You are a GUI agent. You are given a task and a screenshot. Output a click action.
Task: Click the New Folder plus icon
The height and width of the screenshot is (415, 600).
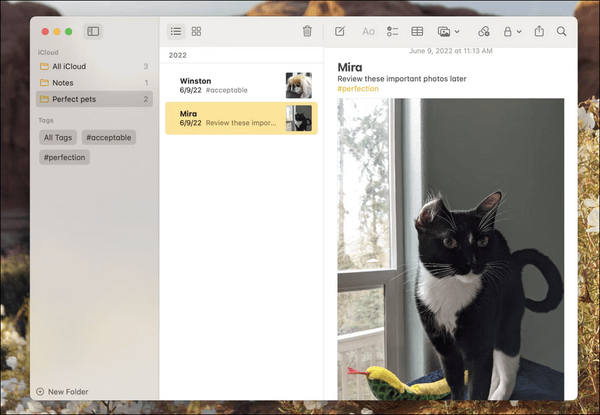[x=40, y=392]
